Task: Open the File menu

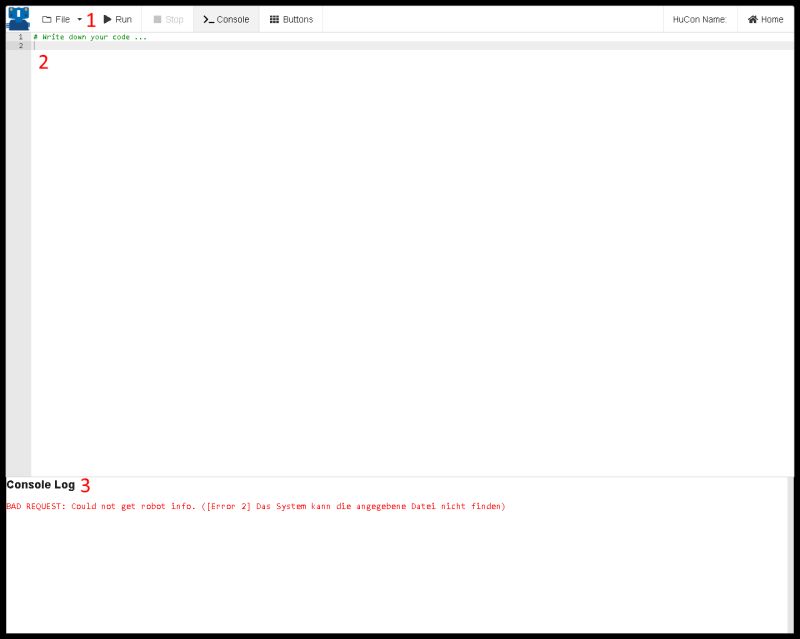Action: [62, 18]
